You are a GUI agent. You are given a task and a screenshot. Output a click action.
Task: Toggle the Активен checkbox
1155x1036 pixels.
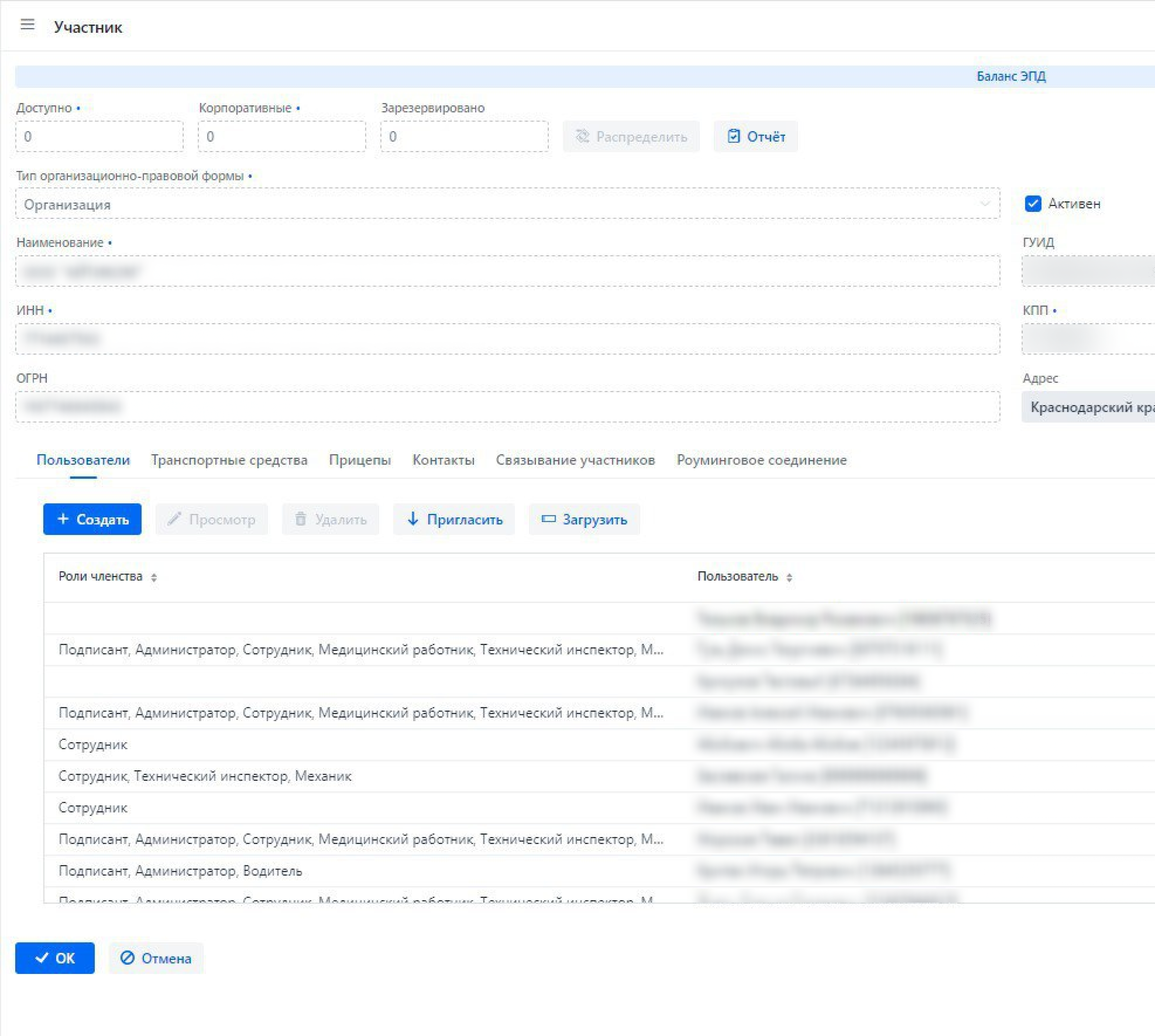pyautogui.click(x=1033, y=204)
